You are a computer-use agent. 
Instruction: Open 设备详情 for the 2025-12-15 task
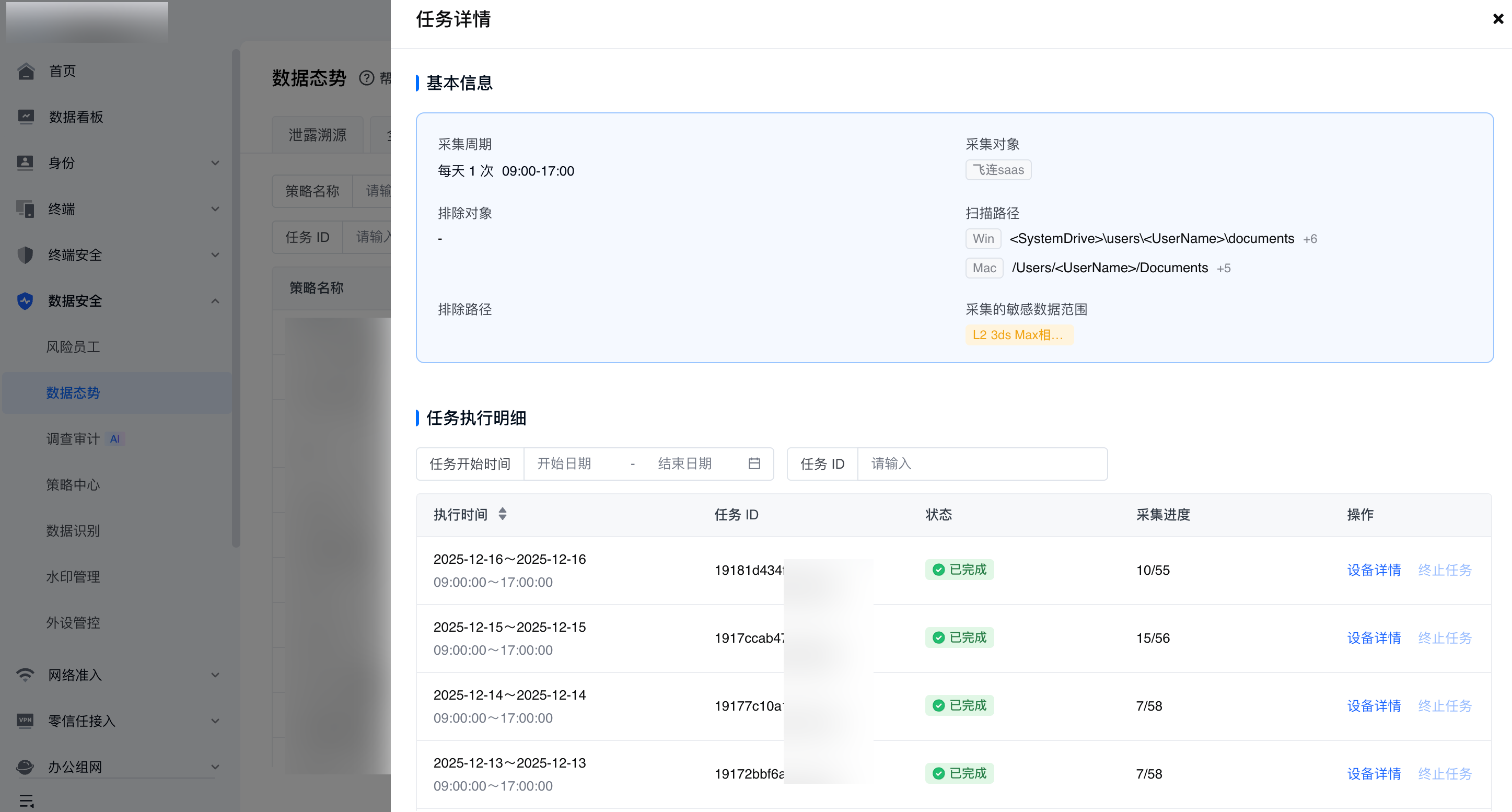pyautogui.click(x=1374, y=638)
